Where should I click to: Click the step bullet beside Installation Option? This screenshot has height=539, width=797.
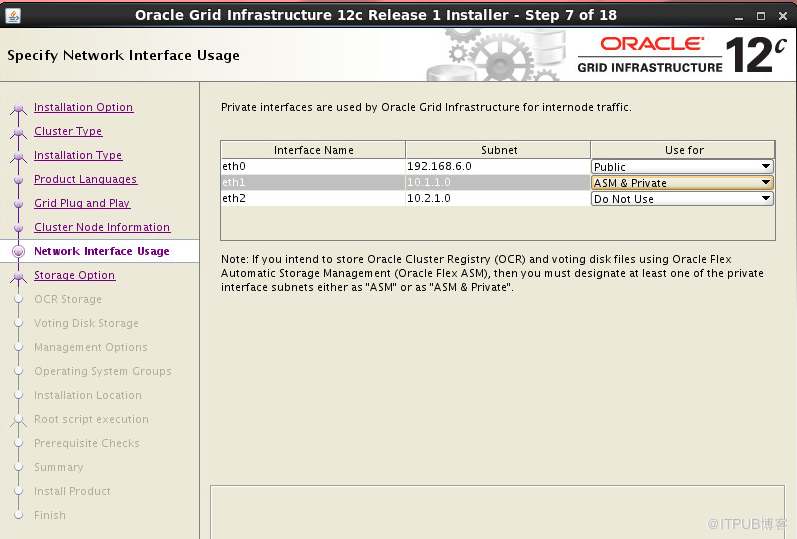[19, 108]
